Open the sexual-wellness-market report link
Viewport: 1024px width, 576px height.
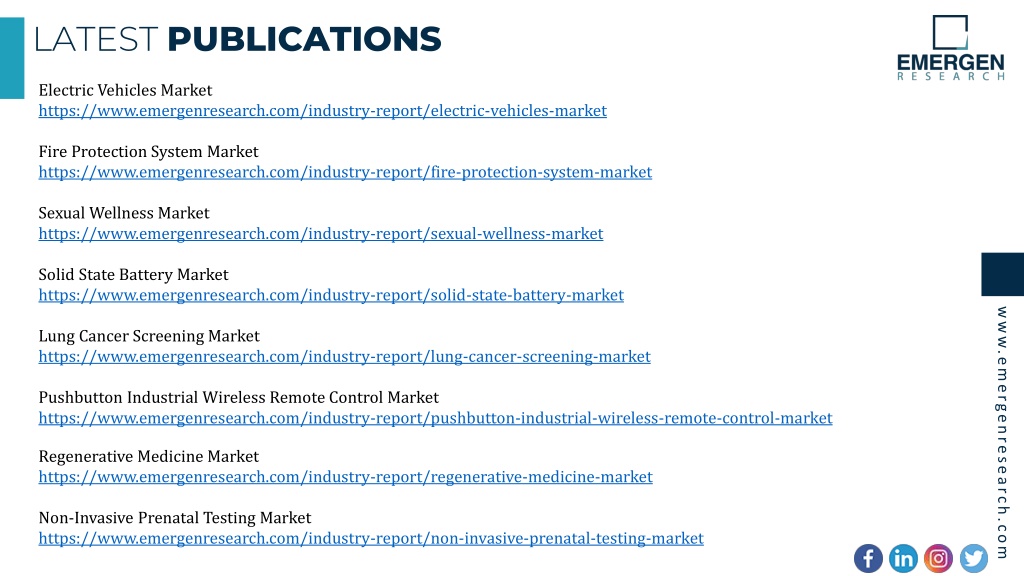(x=321, y=233)
